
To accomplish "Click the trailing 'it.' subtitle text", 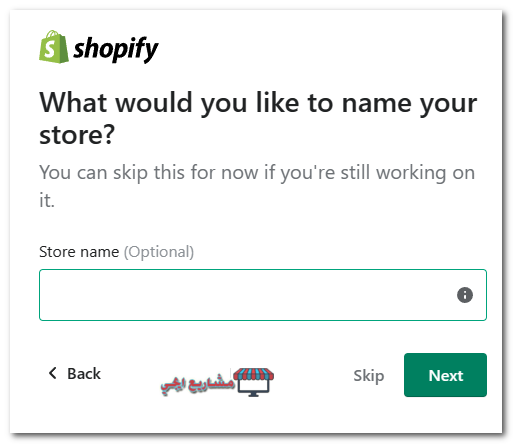I will tap(47, 201).
